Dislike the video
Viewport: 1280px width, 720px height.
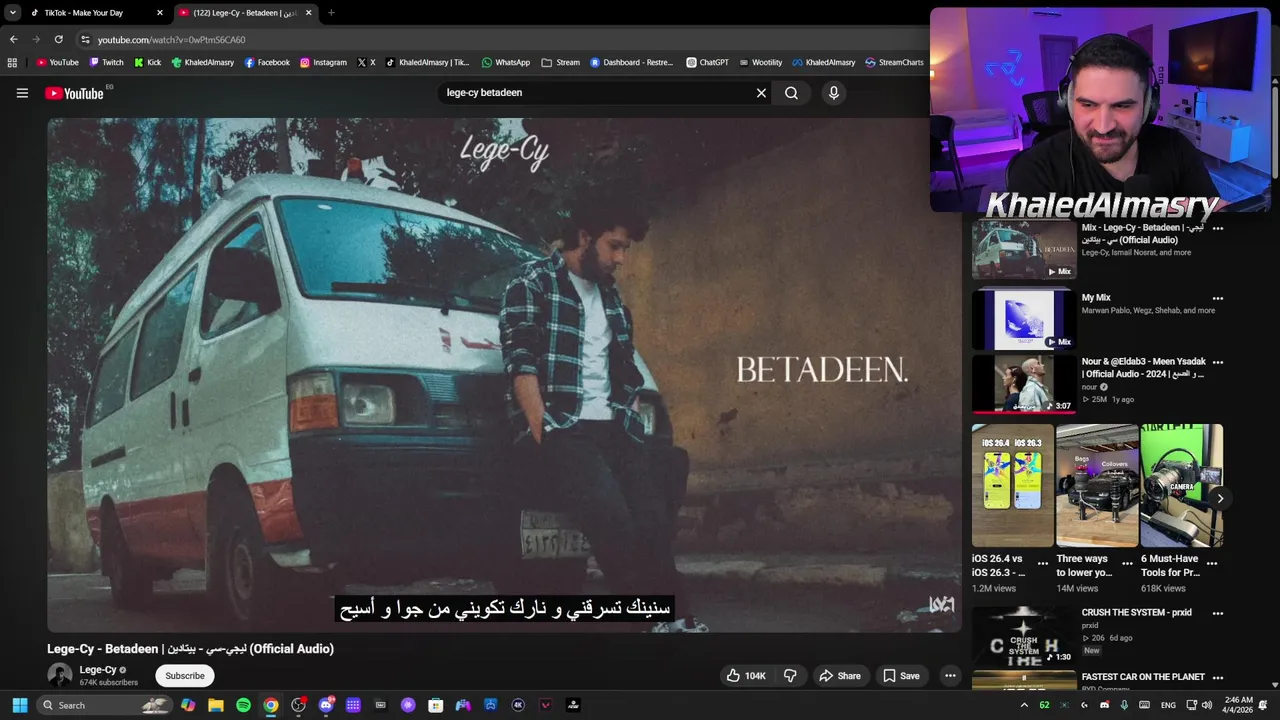click(x=790, y=676)
